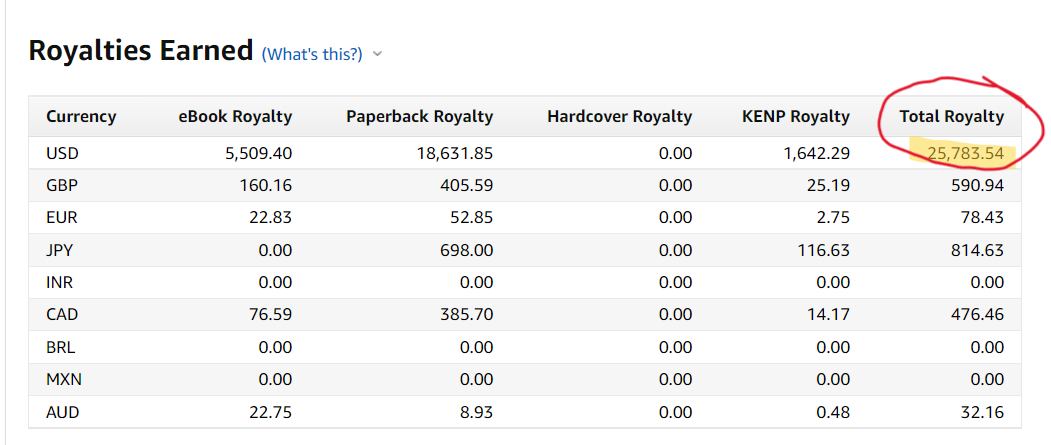Click the Royalties Earned heading

pos(140,51)
